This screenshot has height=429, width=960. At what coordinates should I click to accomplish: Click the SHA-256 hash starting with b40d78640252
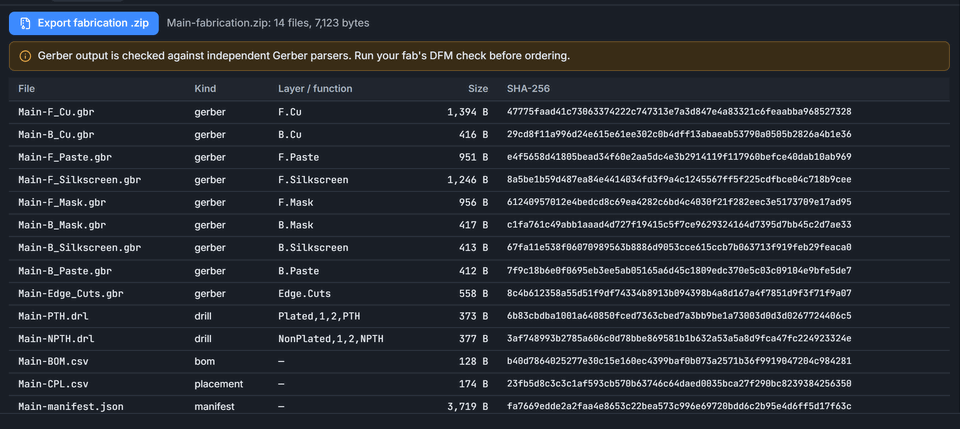point(679,362)
